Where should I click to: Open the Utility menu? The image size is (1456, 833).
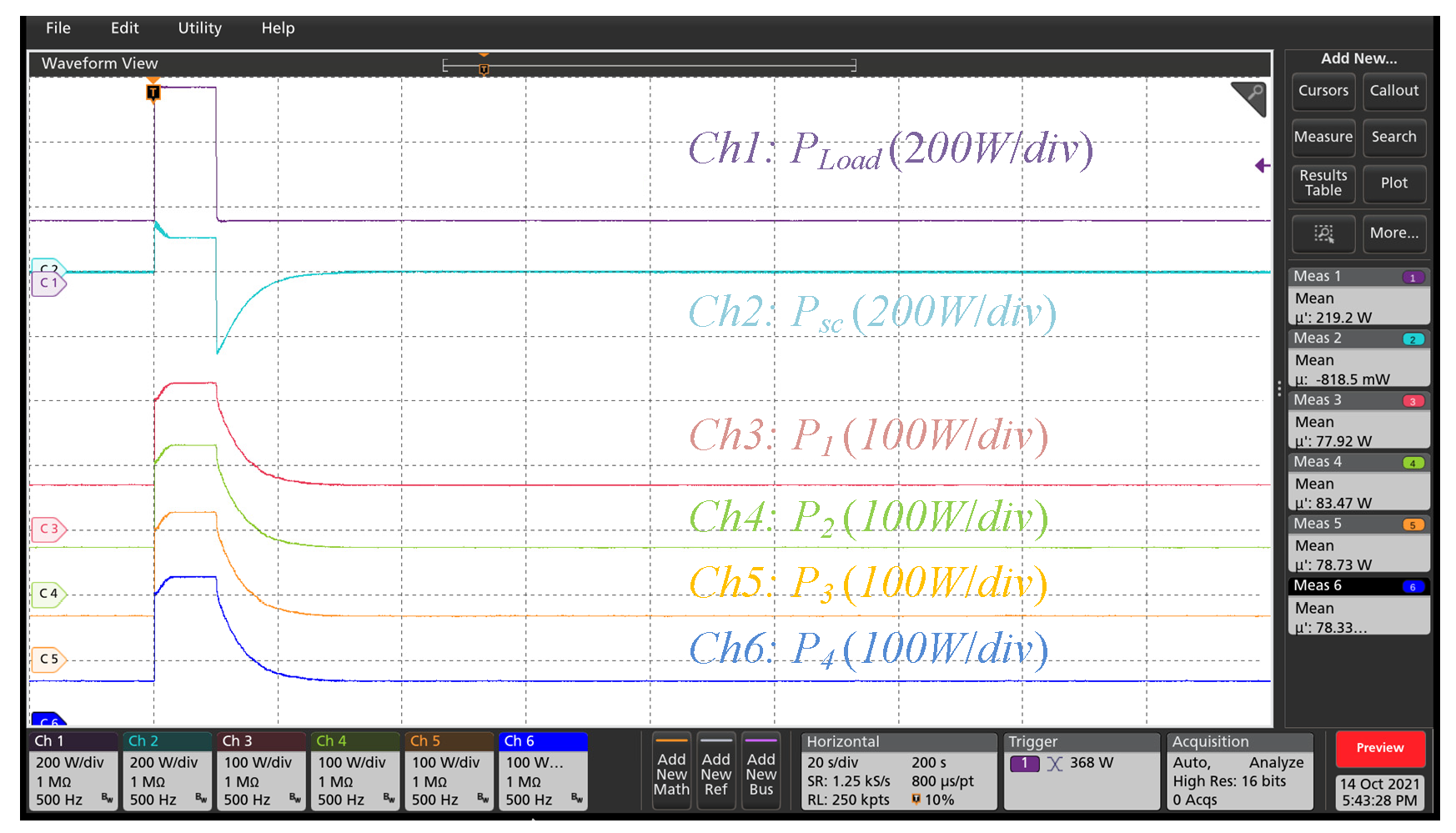(199, 28)
